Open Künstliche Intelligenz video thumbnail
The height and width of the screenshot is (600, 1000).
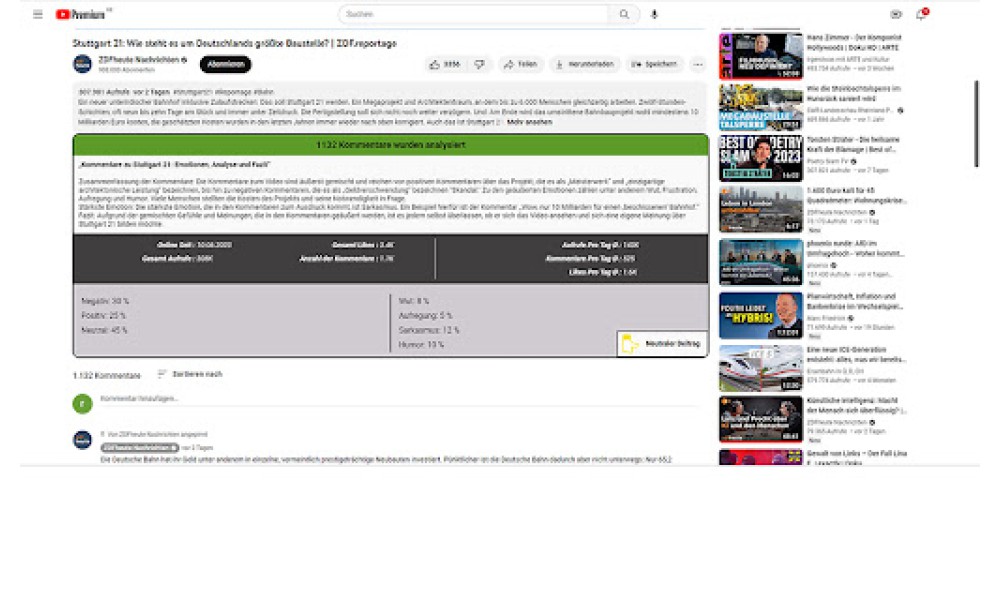point(761,420)
